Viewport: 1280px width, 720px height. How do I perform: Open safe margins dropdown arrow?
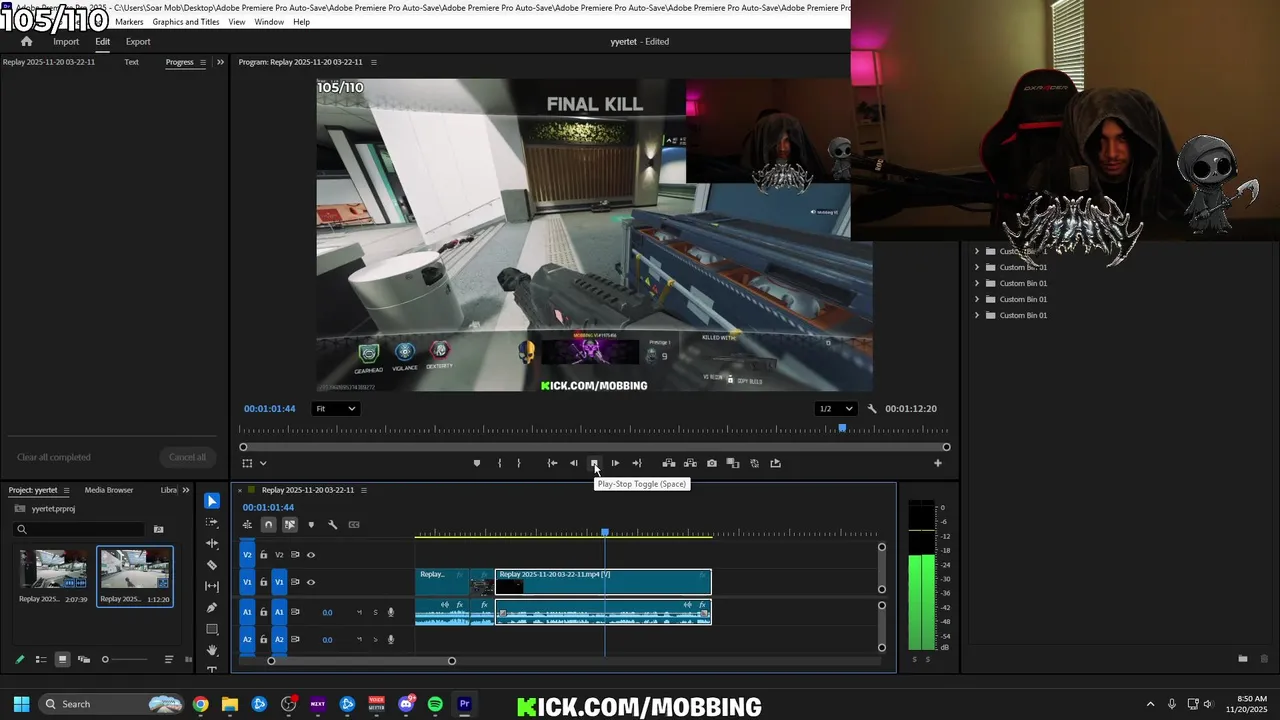263,463
